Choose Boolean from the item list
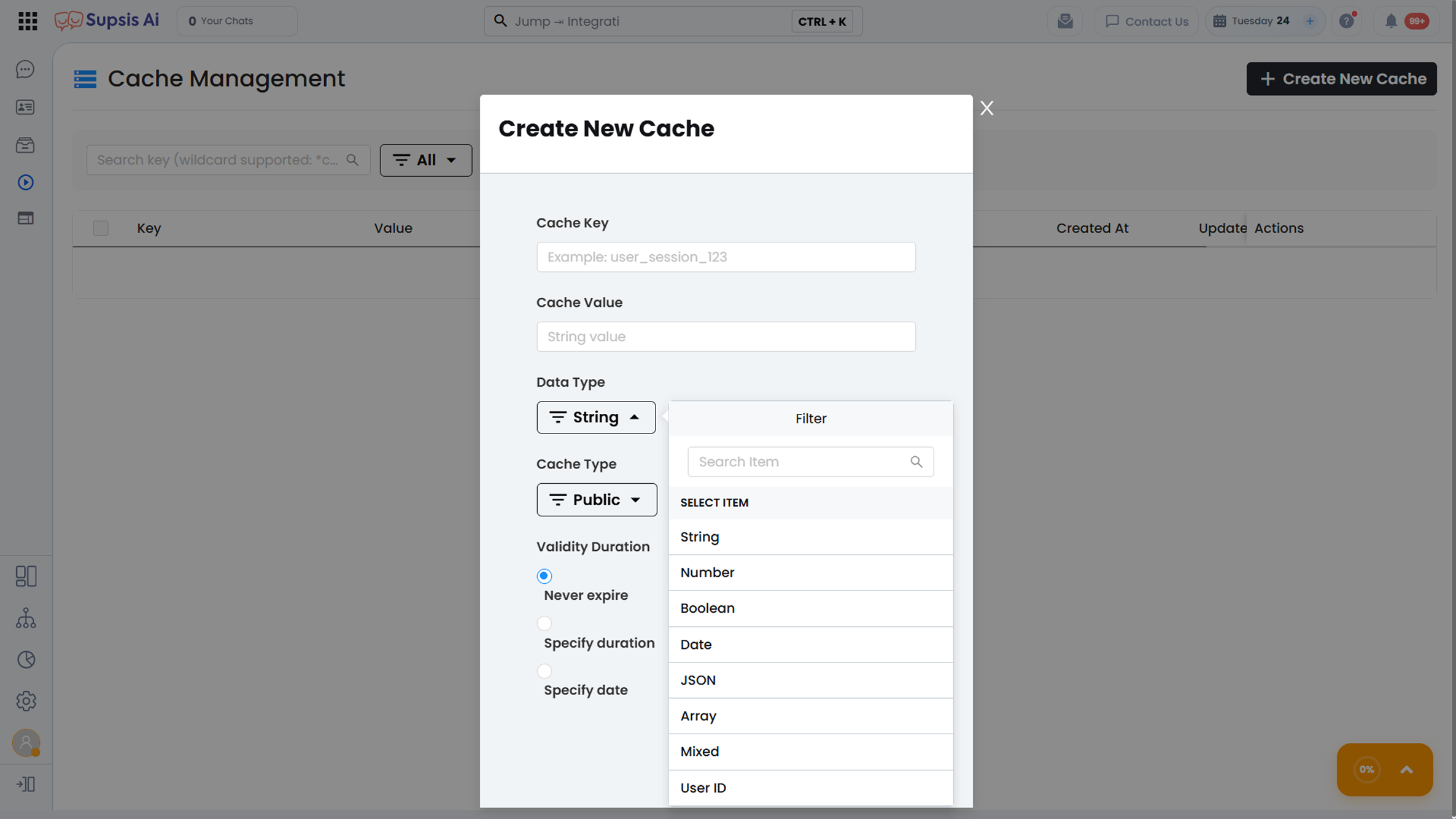Image resolution: width=1456 pixels, height=819 pixels. pyautogui.click(x=811, y=608)
